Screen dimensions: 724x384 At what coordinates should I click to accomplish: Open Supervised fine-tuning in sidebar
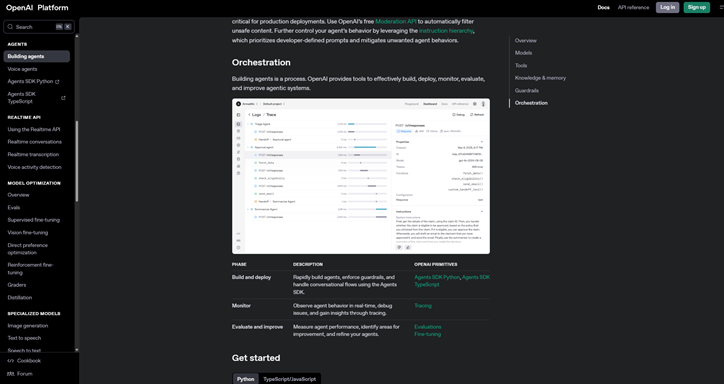[x=33, y=220]
